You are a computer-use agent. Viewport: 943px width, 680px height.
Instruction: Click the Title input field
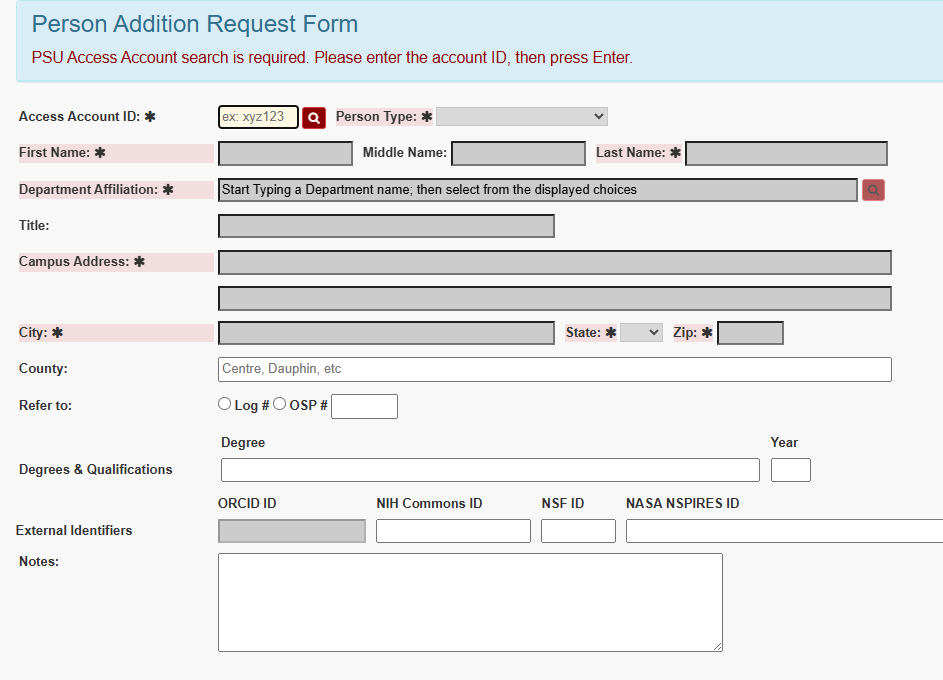point(386,226)
